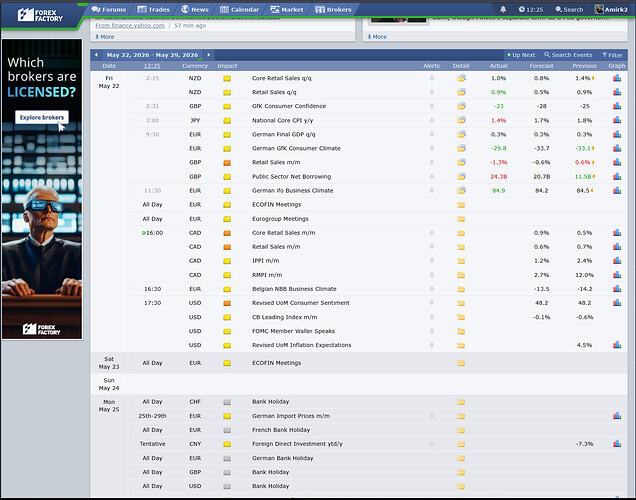Toggle alert bell for National Core CPI y/y
Screen dimensions: 636x500
click(x=432, y=120)
